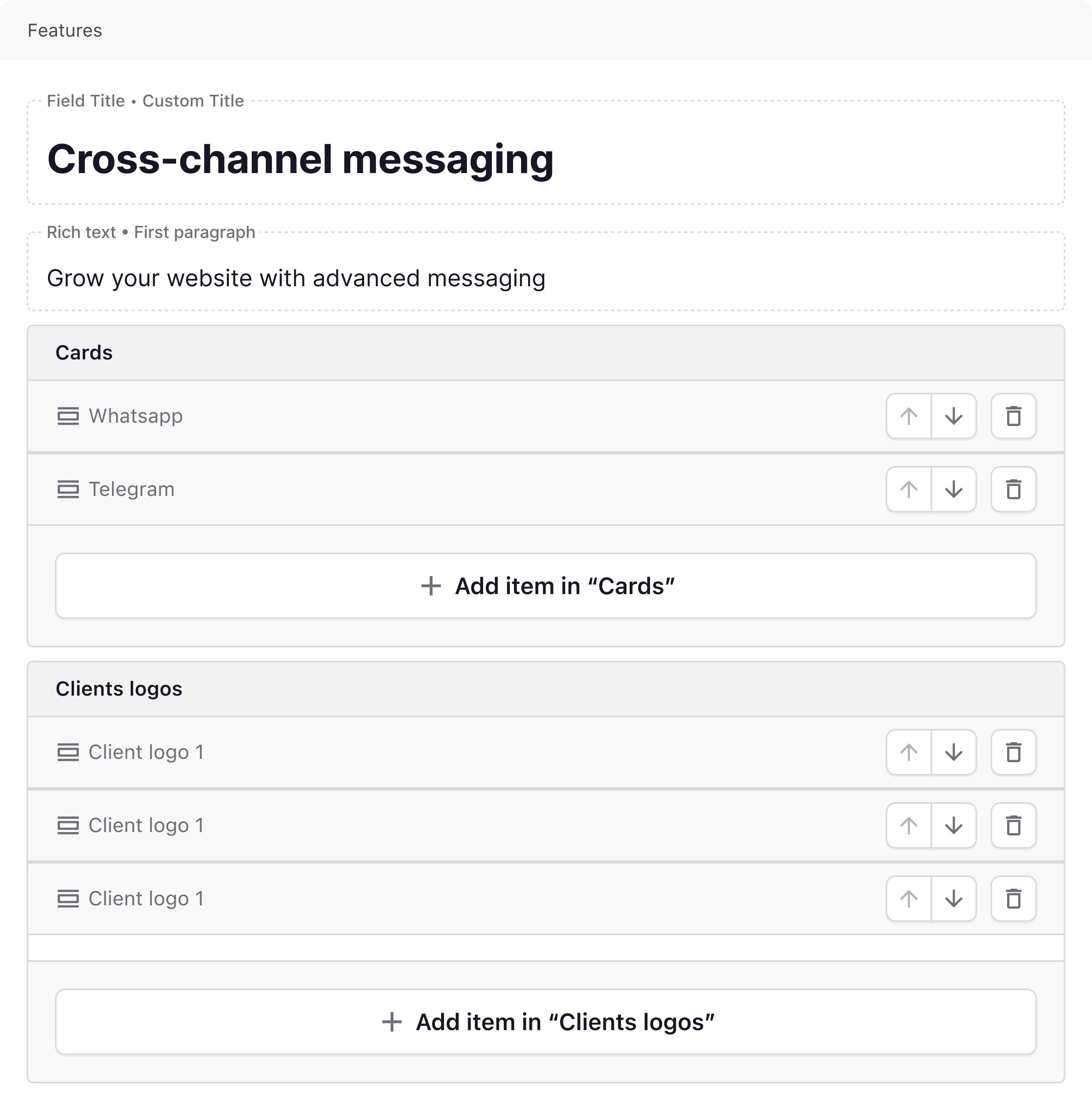Screen dimensions: 1092x1110
Task: Move first Client logo 1 down
Action: [x=953, y=752]
